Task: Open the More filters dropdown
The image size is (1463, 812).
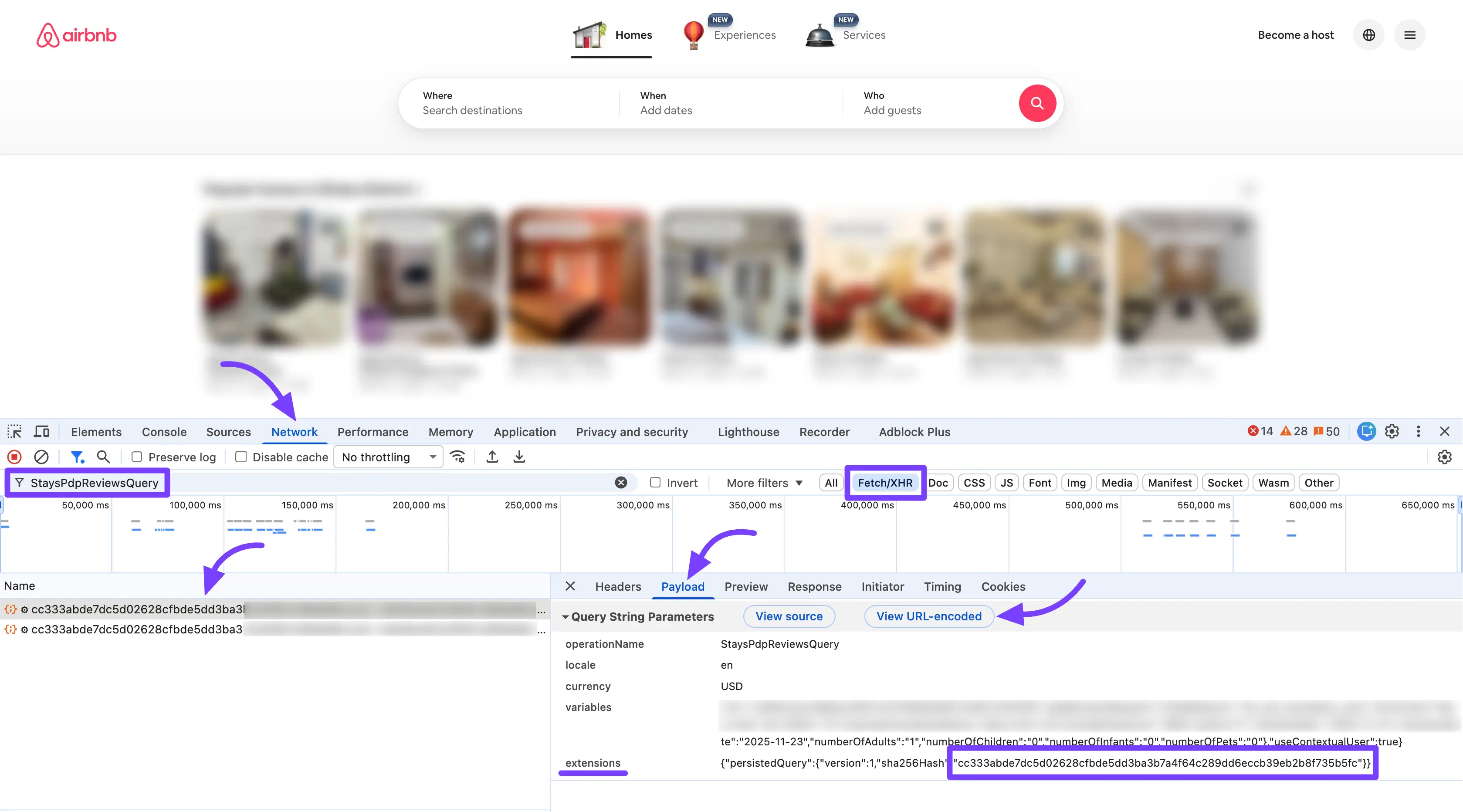Action: pyautogui.click(x=764, y=482)
